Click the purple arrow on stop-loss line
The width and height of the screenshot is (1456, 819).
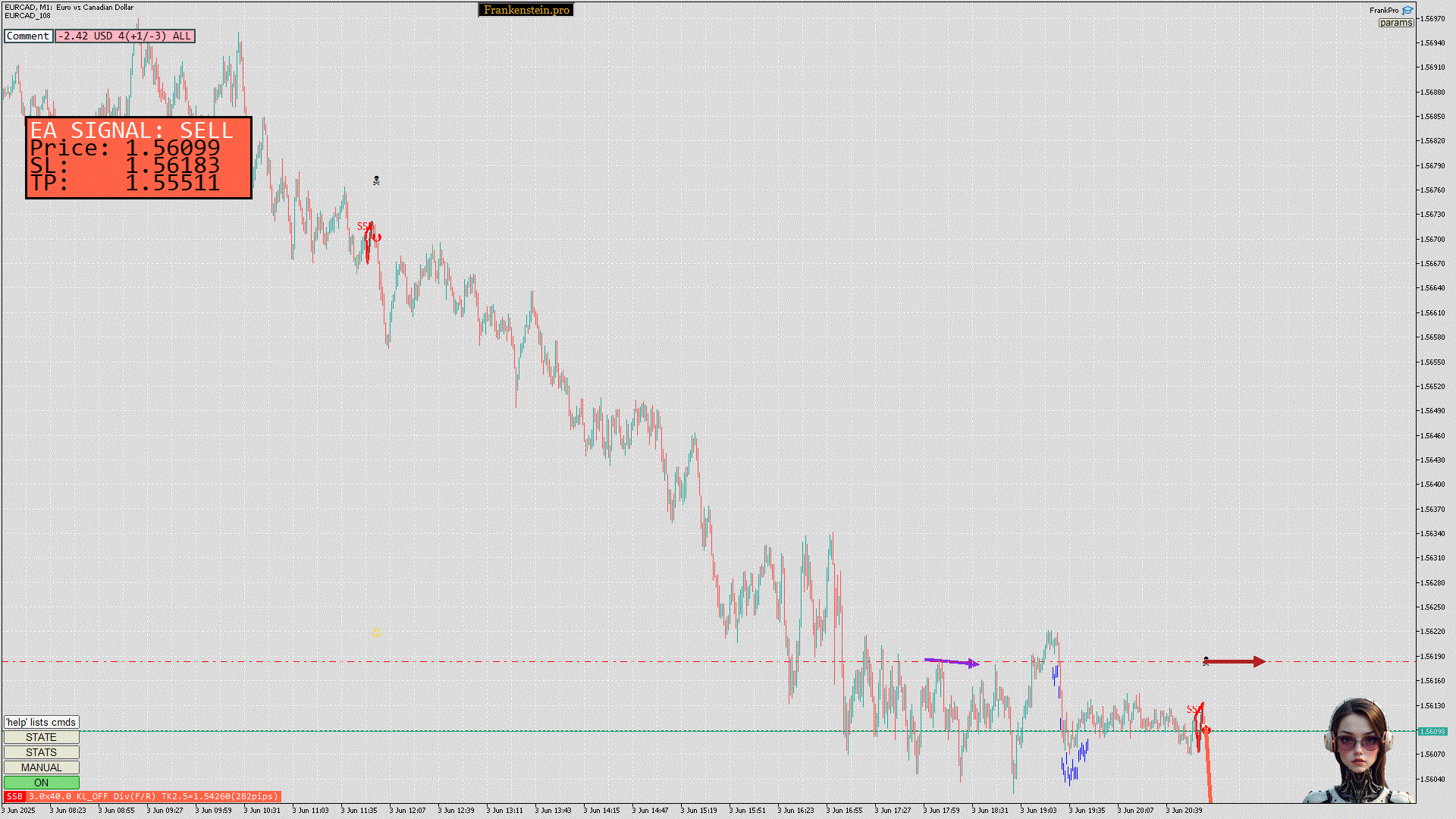click(952, 663)
